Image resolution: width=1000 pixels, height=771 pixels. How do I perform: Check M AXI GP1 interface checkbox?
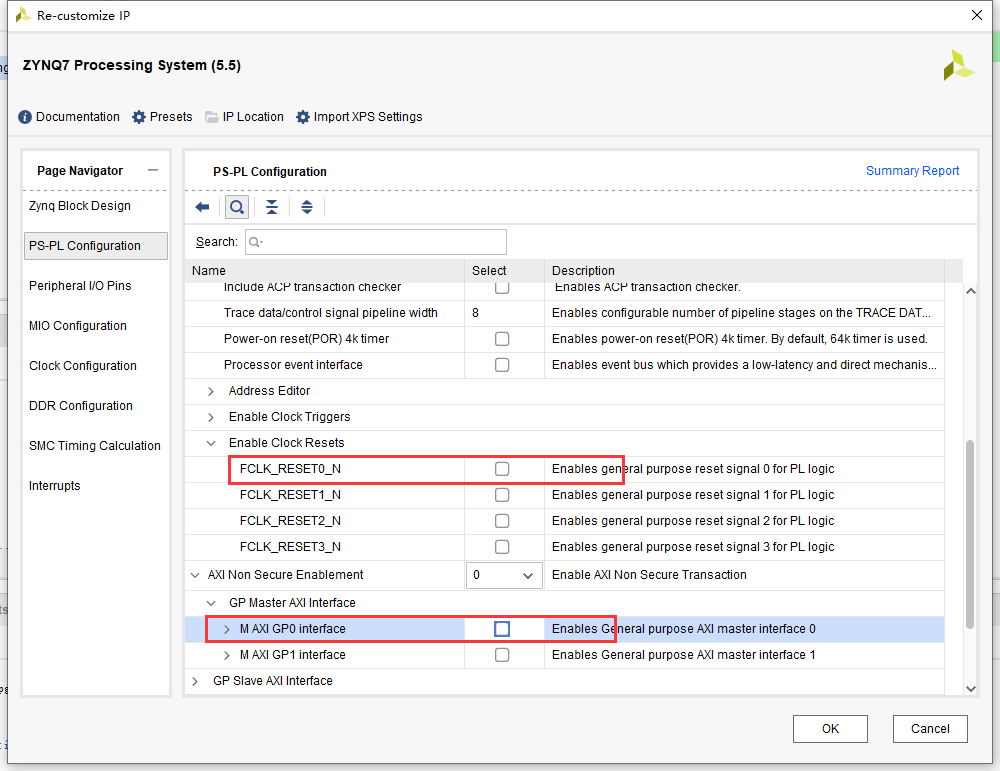click(x=502, y=655)
